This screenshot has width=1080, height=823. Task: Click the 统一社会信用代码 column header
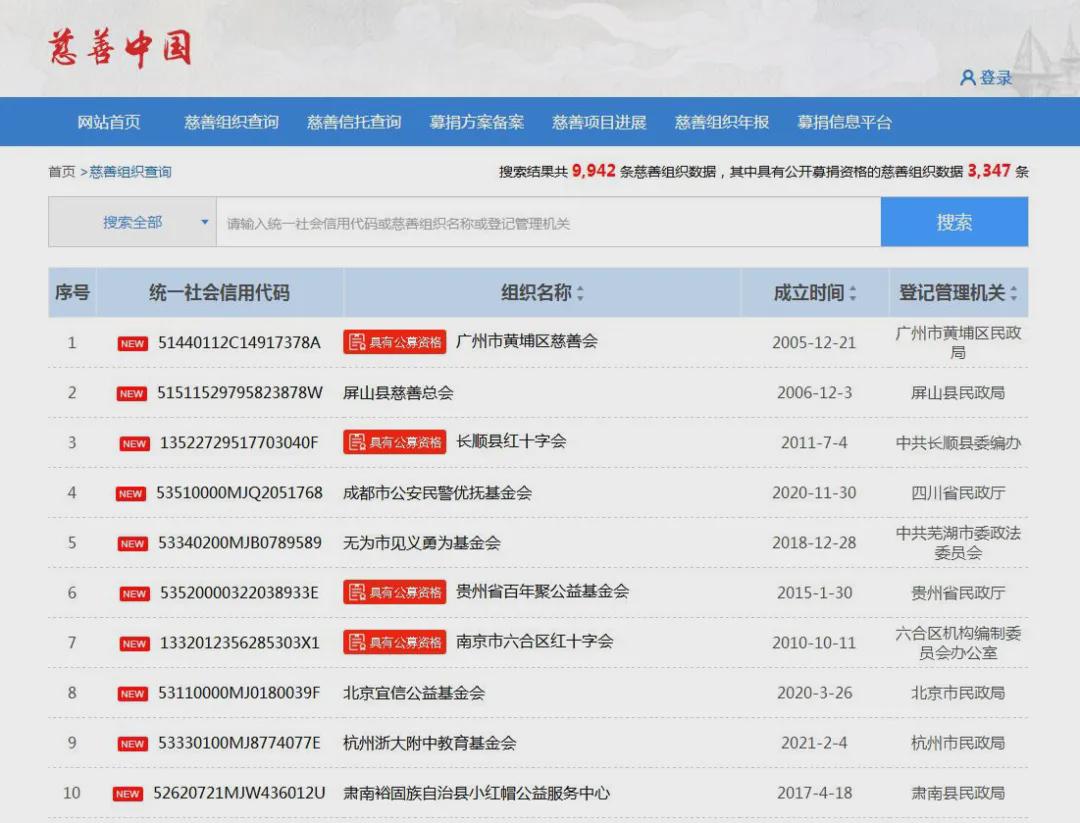(219, 293)
